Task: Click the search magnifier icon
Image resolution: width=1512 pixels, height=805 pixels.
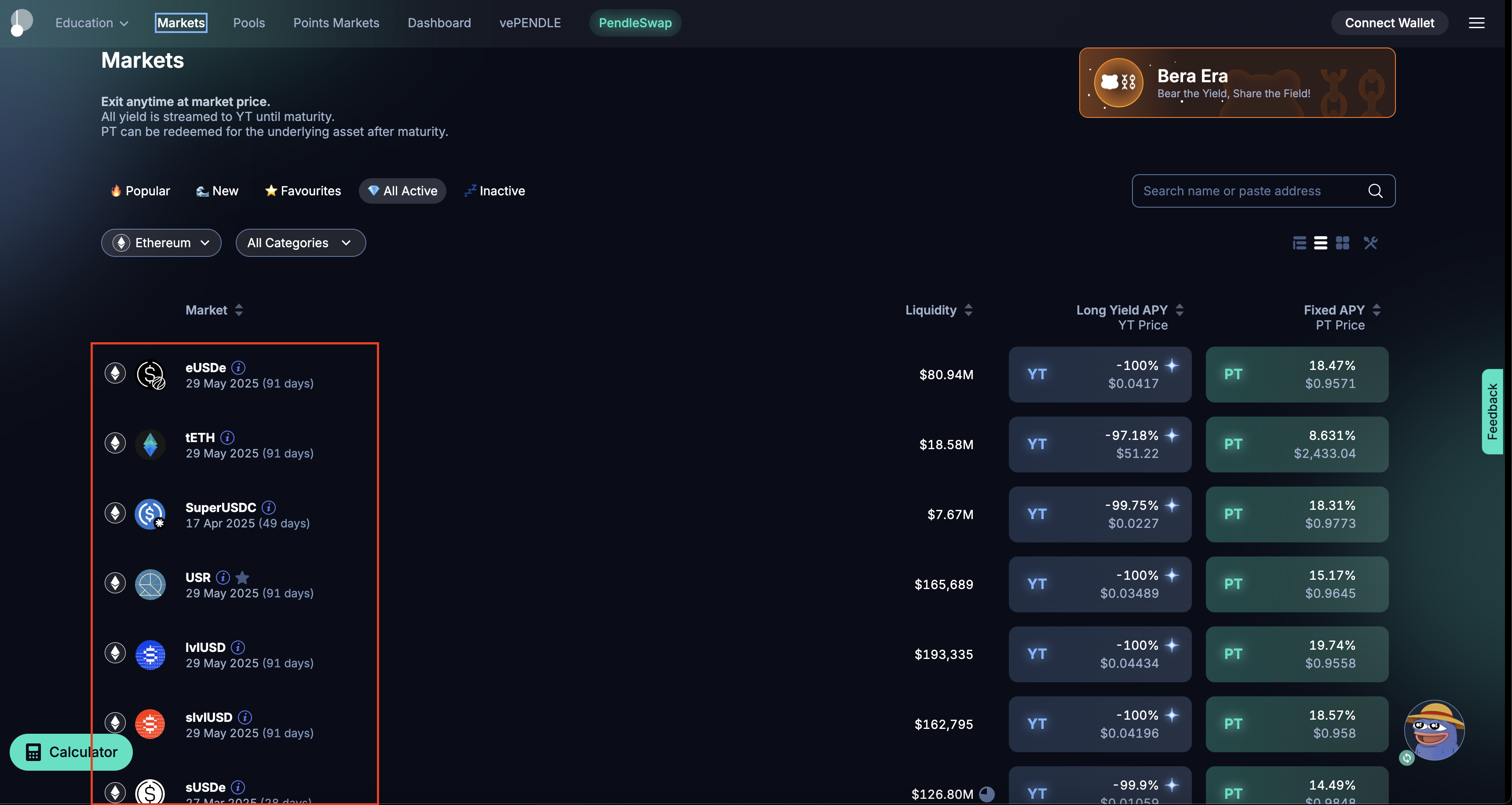Action: pyautogui.click(x=1375, y=191)
